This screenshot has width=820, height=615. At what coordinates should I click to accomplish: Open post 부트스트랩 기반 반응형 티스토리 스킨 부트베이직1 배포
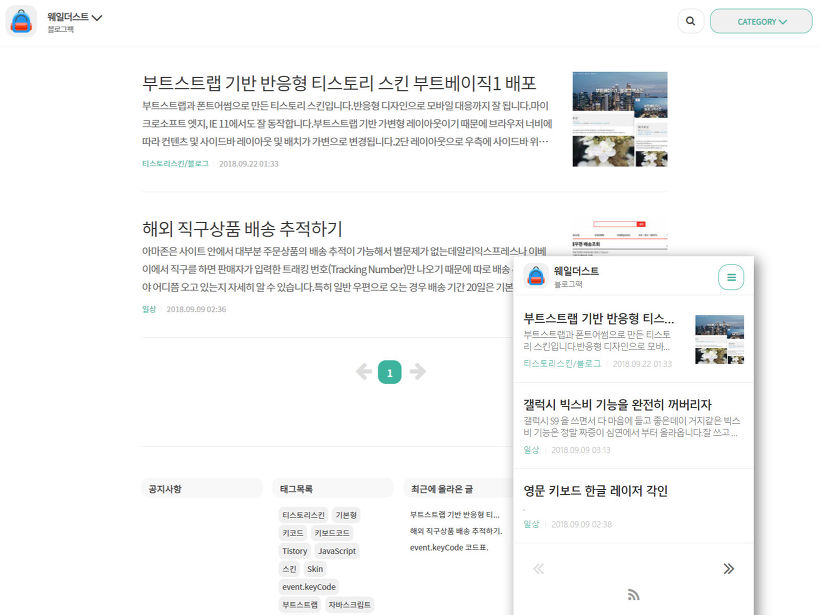click(x=339, y=83)
